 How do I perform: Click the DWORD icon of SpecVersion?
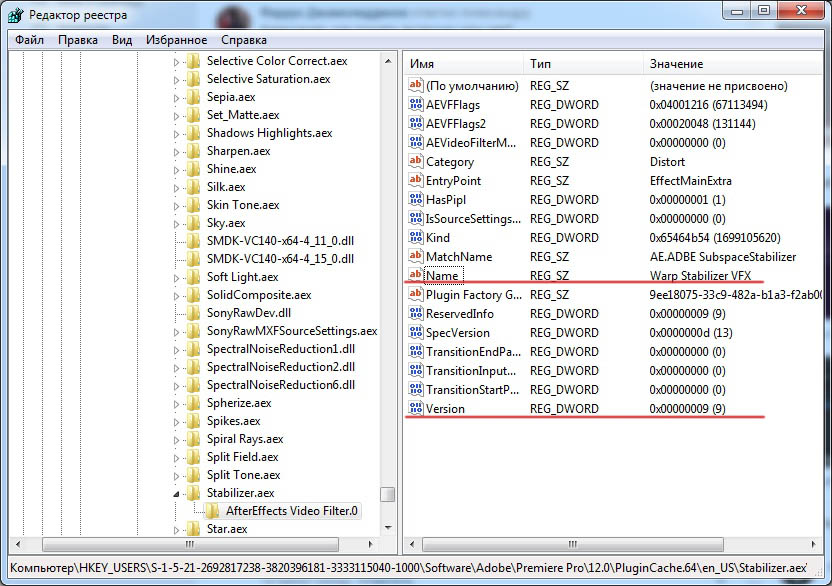(x=415, y=332)
